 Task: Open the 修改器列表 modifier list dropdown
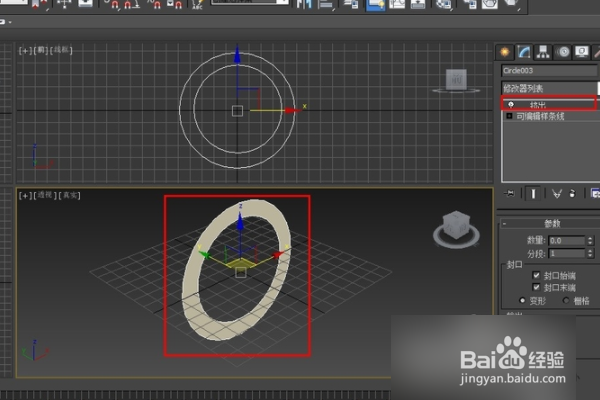click(x=550, y=88)
